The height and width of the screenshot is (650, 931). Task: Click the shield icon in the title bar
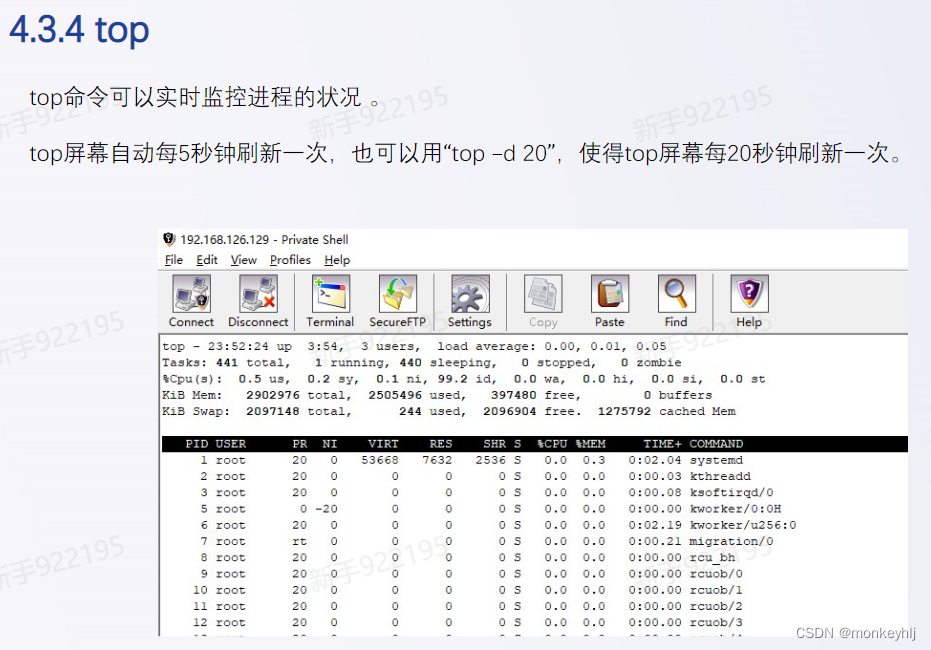(x=168, y=239)
